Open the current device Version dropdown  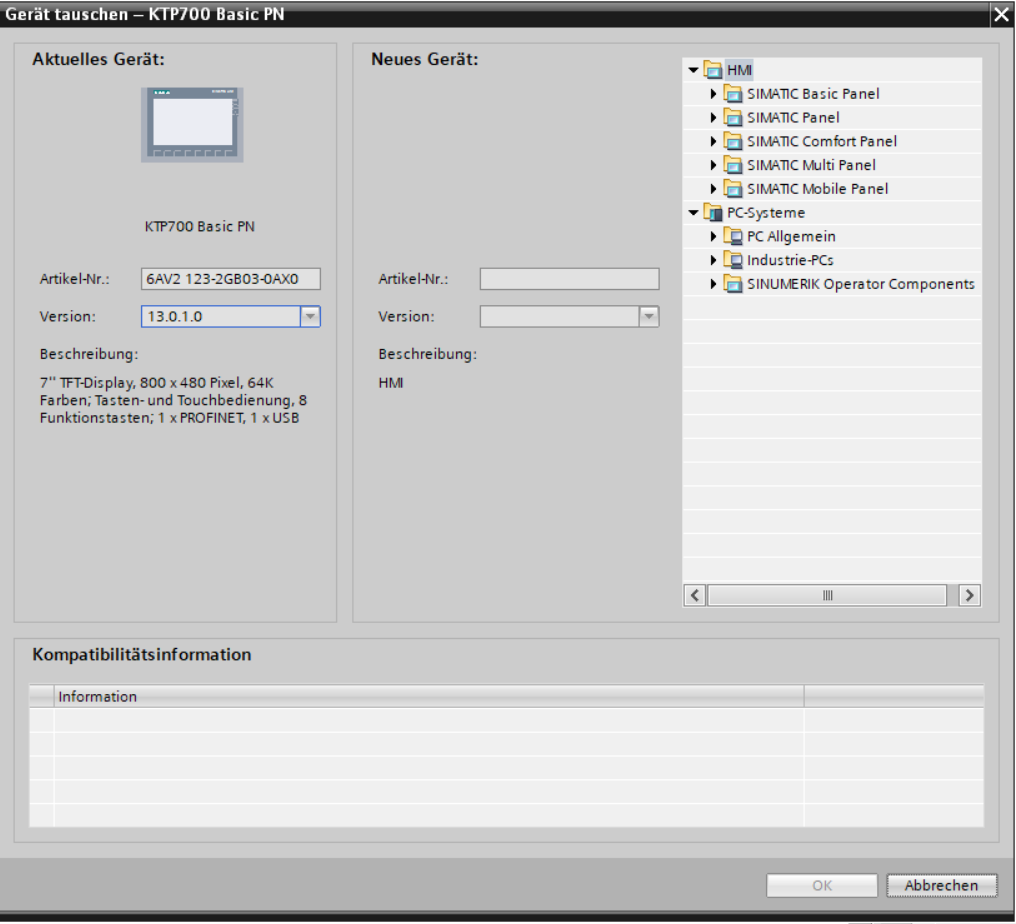click(310, 317)
